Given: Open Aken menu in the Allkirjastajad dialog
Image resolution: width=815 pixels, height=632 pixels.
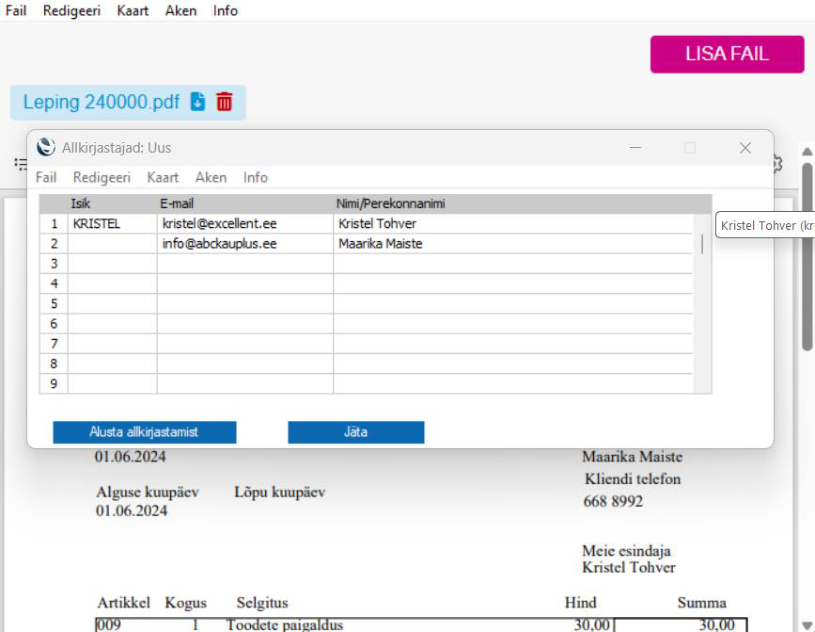Looking at the screenshot, I should 211,177.
